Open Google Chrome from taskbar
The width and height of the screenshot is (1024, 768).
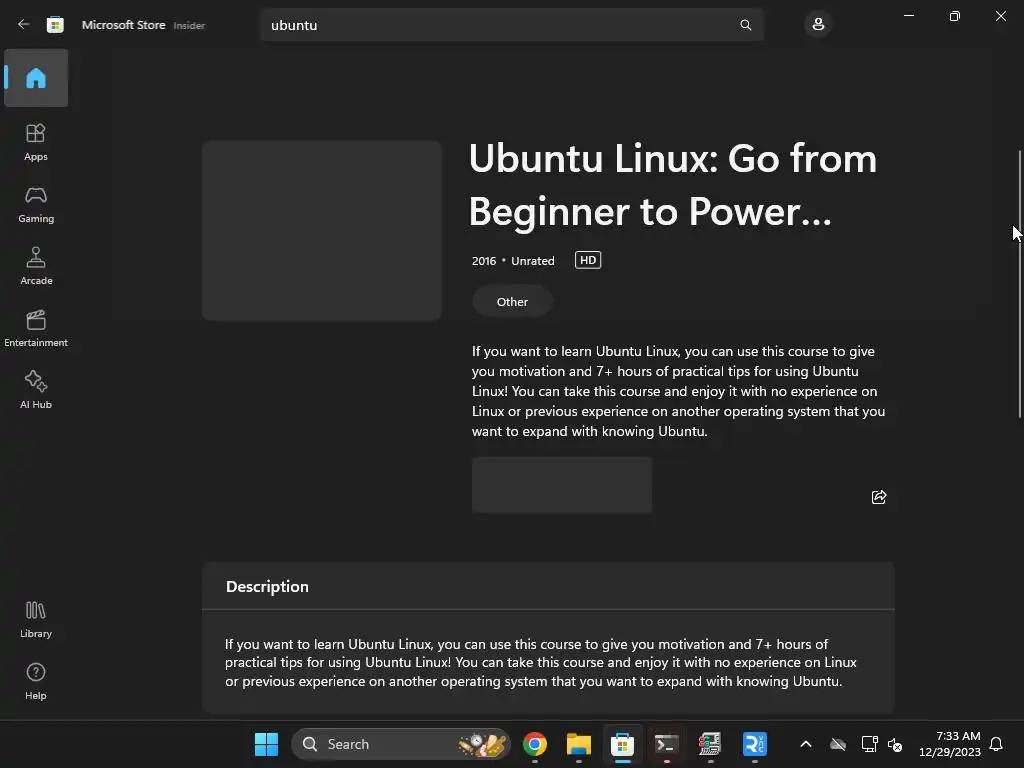(535, 744)
